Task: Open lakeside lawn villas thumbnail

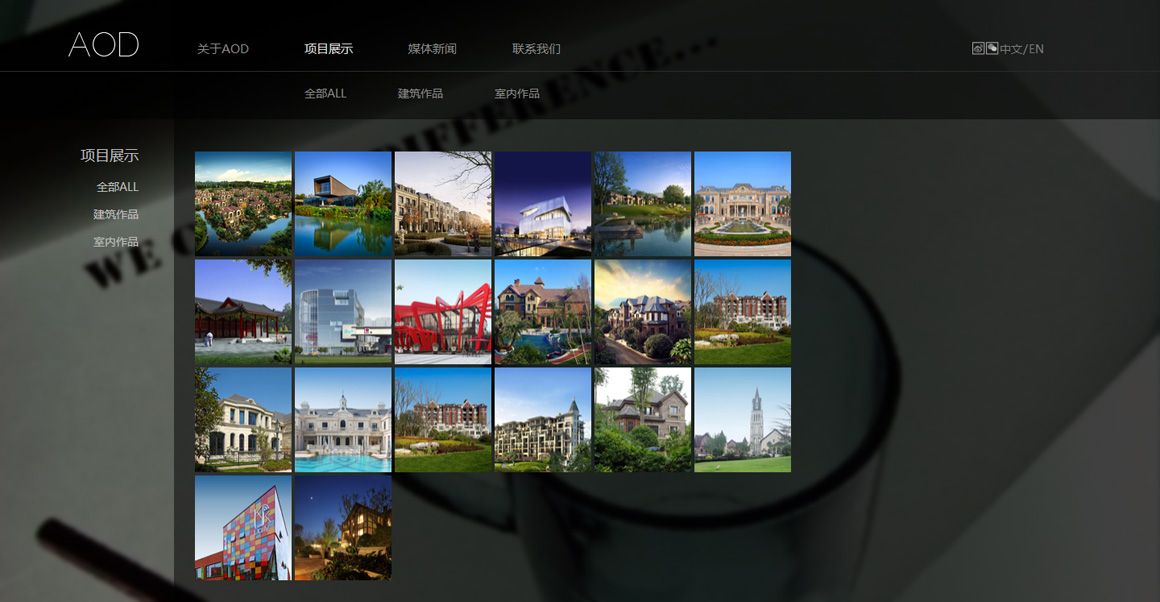Action: pyautogui.click(x=643, y=204)
